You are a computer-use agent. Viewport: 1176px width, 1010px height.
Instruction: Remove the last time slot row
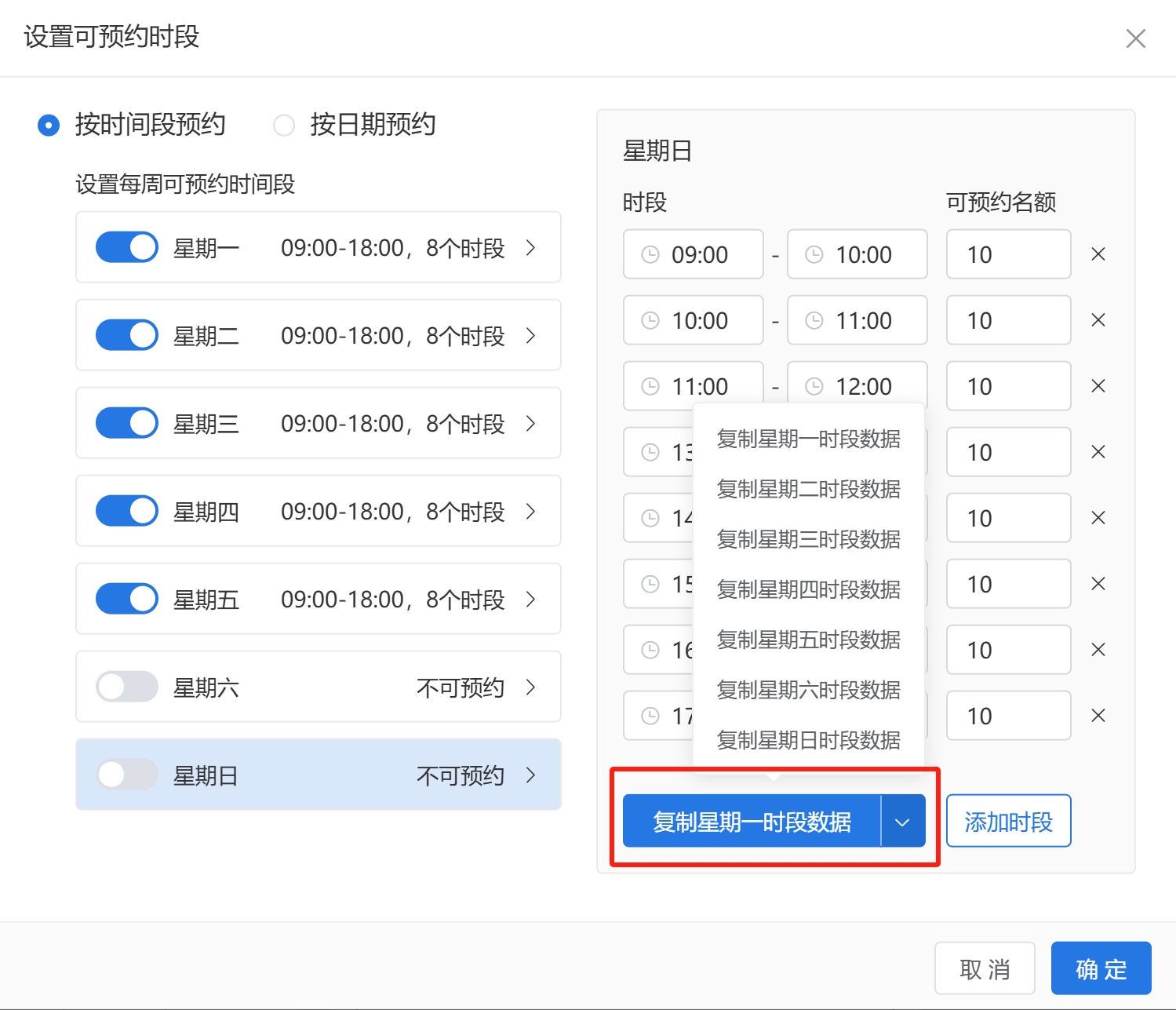1098,716
